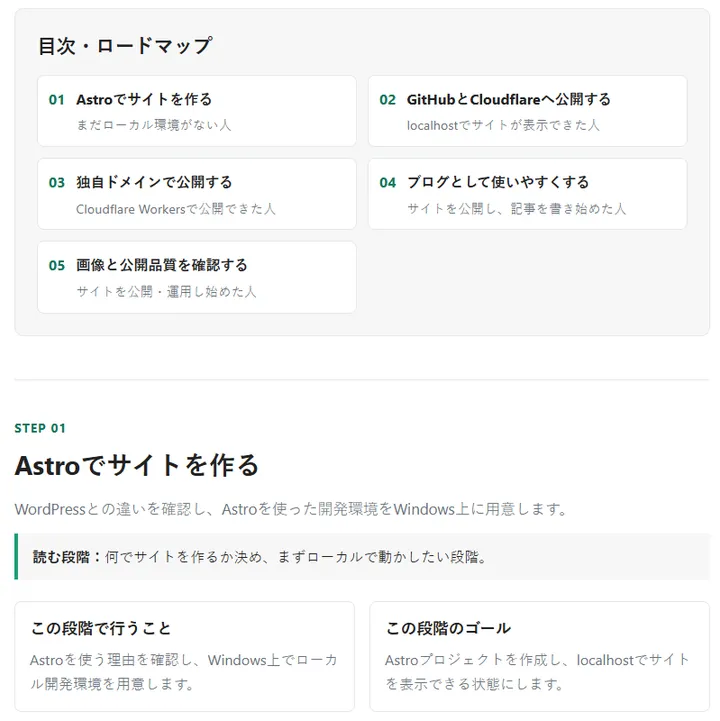Click the text サイトを公開し、記事を書き始めた人

coord(516,209)
